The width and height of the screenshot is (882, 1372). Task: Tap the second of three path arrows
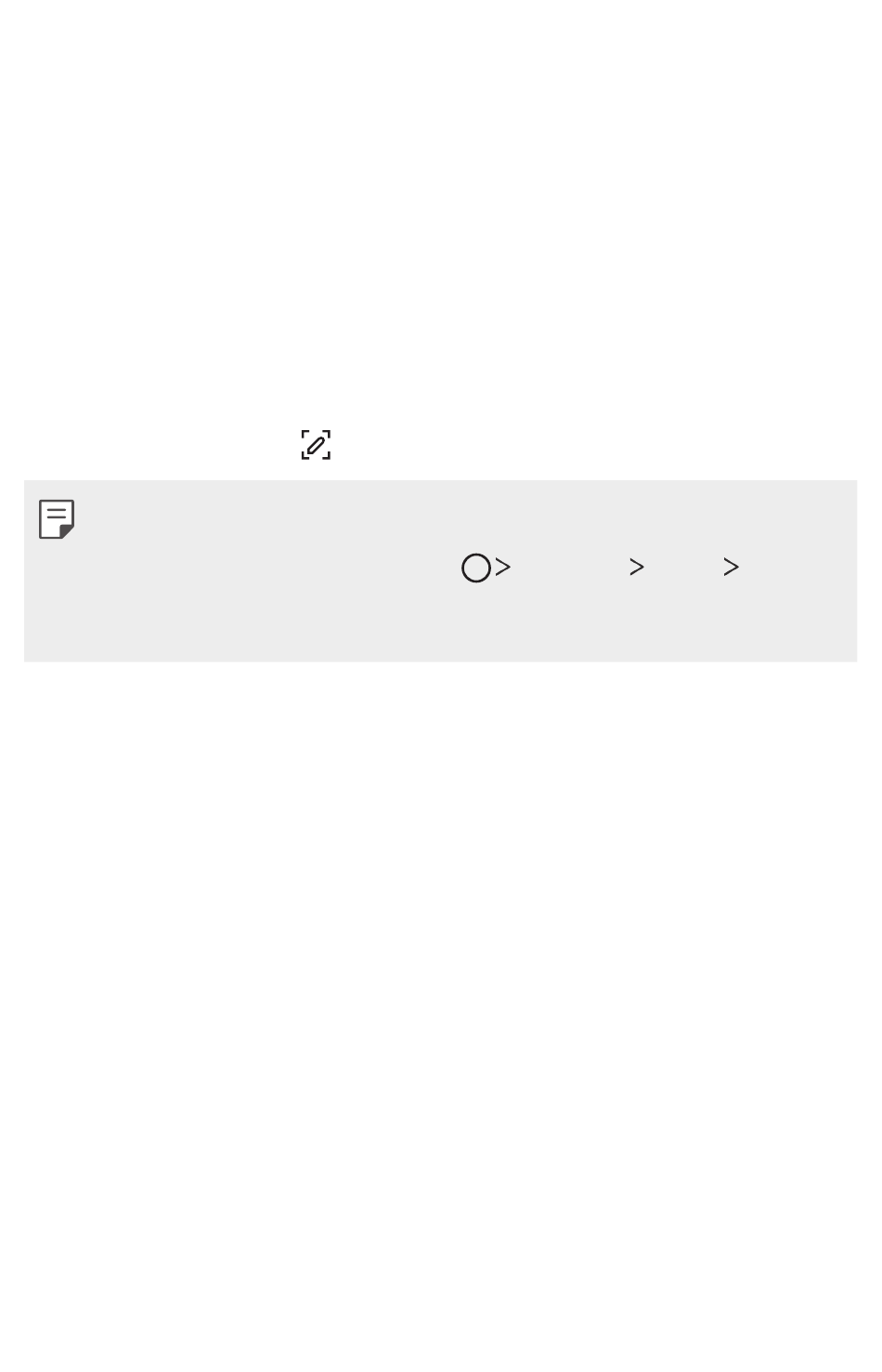point(637,567)
